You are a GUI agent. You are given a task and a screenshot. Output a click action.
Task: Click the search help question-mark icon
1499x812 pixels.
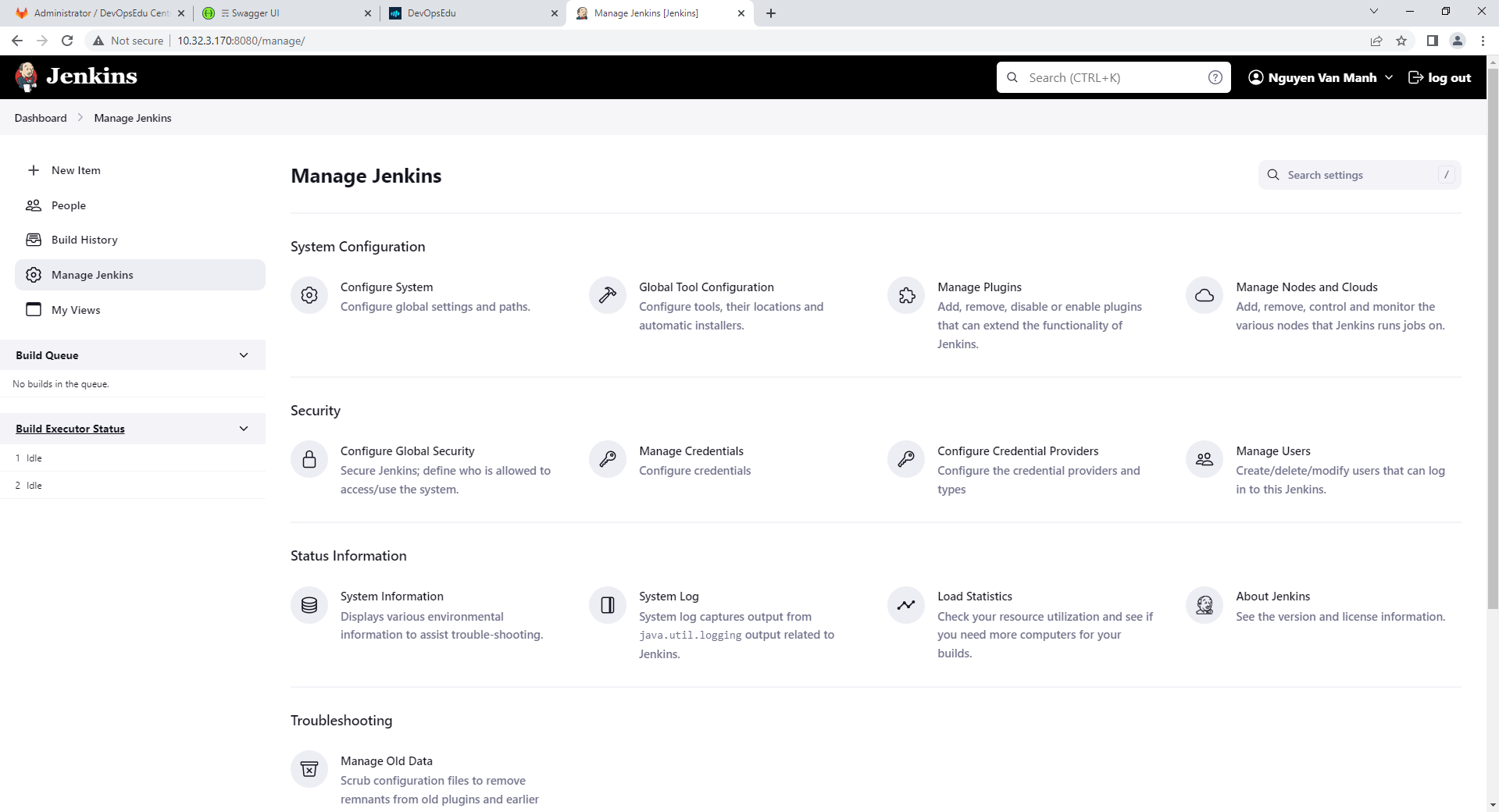[x=1215, y=77]
